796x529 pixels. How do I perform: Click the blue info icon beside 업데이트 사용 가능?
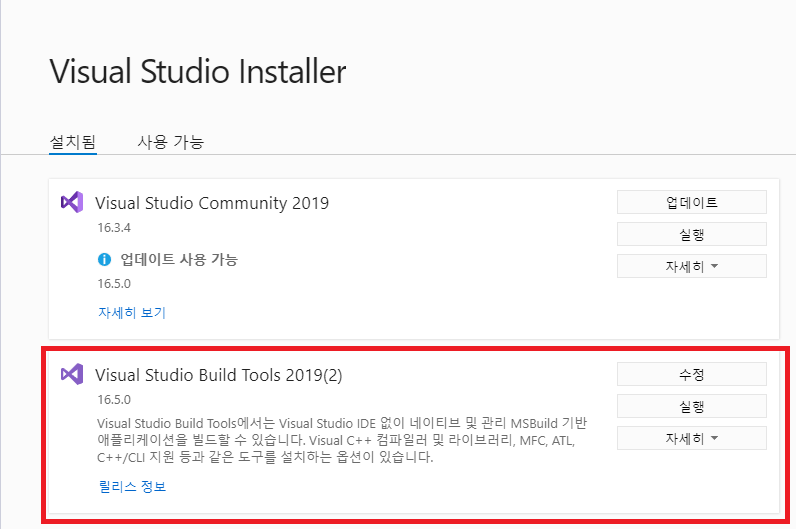(x=104, y=259)
